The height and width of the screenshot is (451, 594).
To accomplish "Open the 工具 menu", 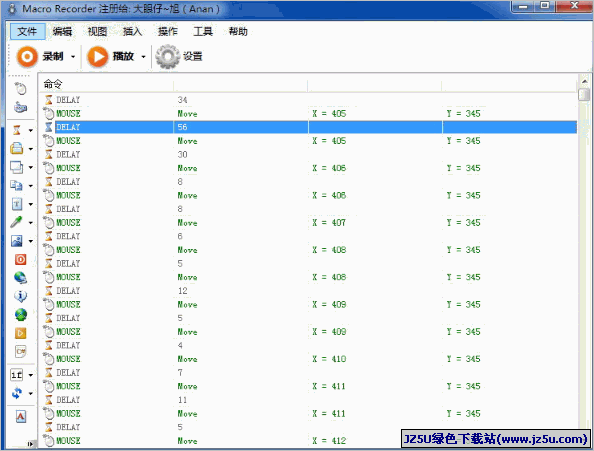I will pos(203,31).
